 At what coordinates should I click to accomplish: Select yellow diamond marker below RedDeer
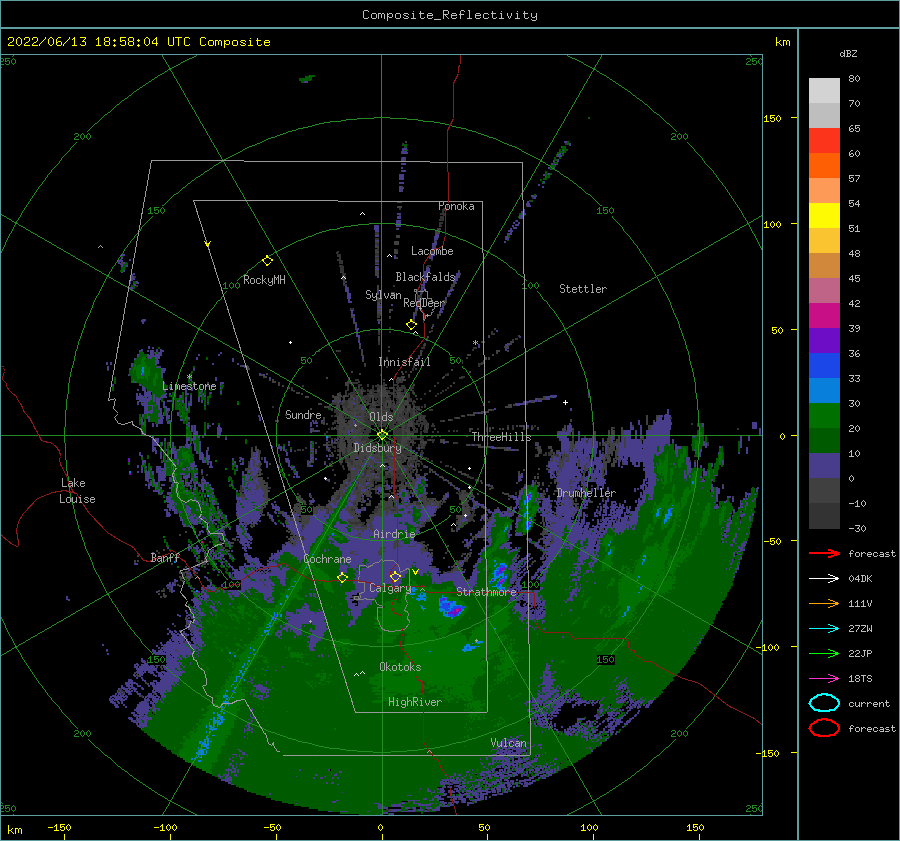[412, 325]
